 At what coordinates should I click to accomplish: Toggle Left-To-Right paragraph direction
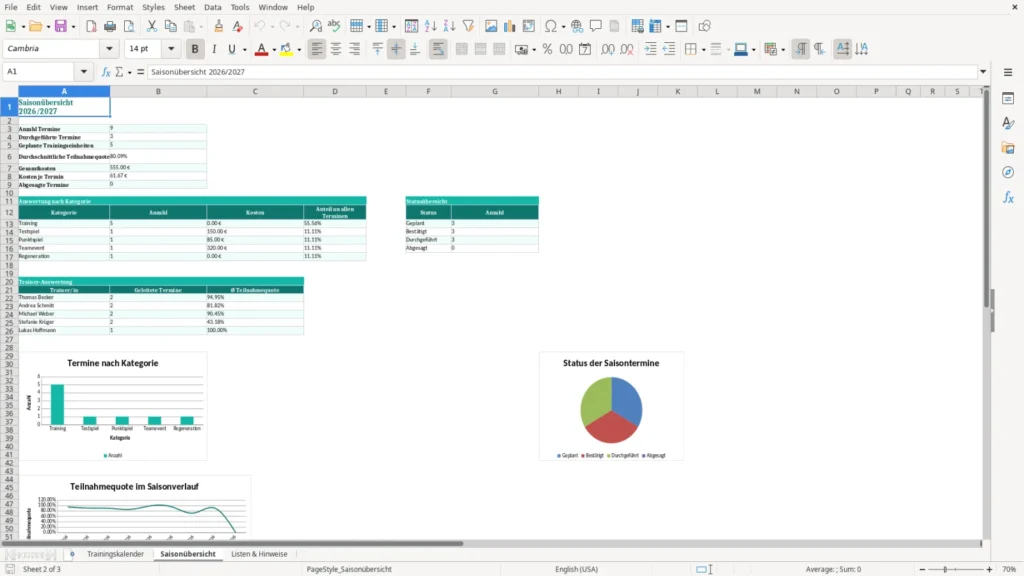coord(800,49)
